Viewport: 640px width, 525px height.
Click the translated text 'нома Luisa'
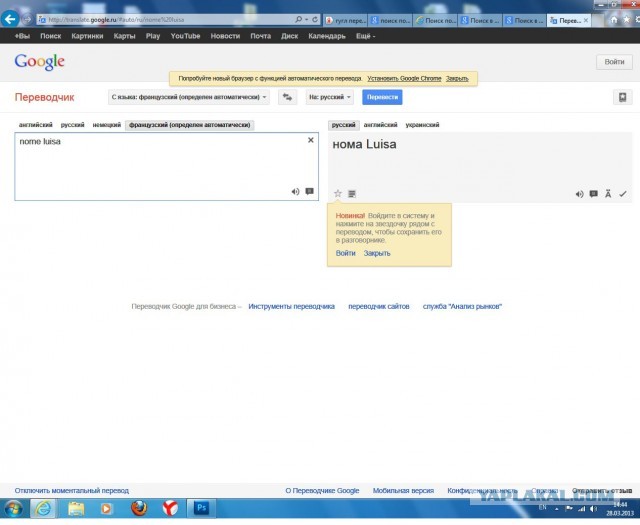click(364, 144)
